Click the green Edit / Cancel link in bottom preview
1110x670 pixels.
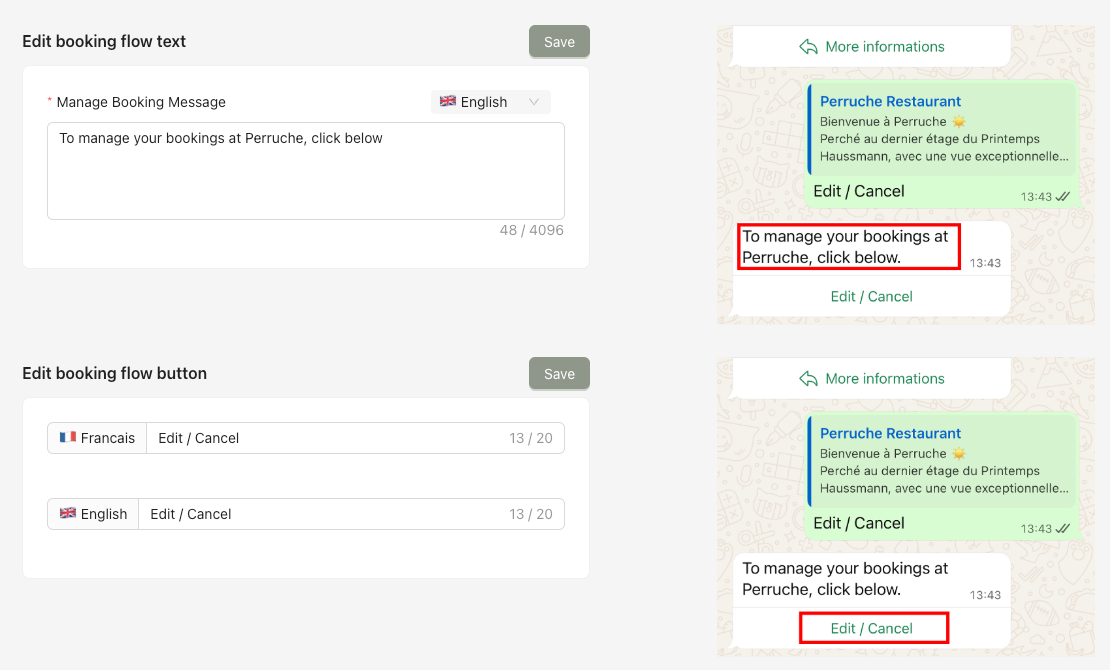coord(871,629)
